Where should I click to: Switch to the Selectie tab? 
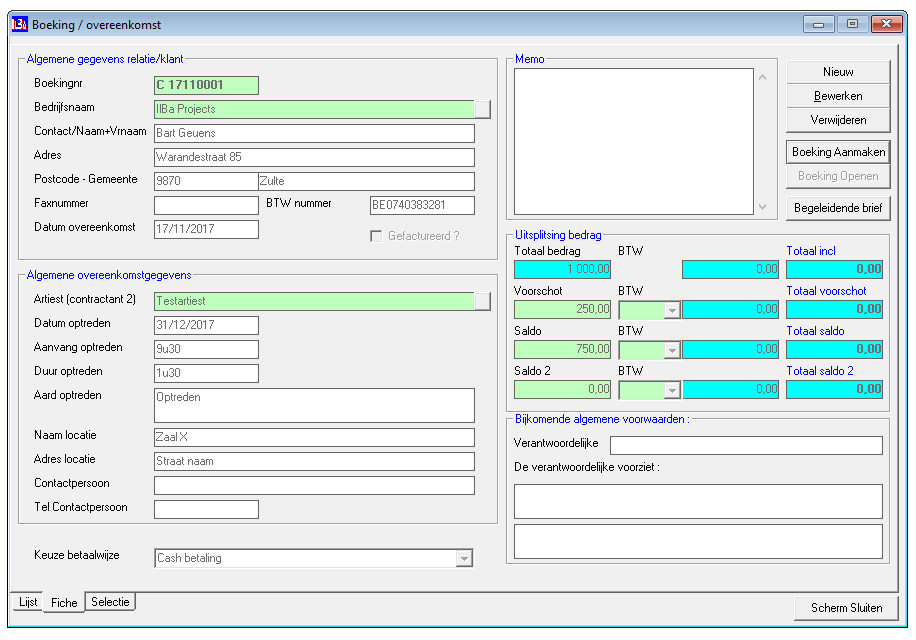click(x=110, y=602)
